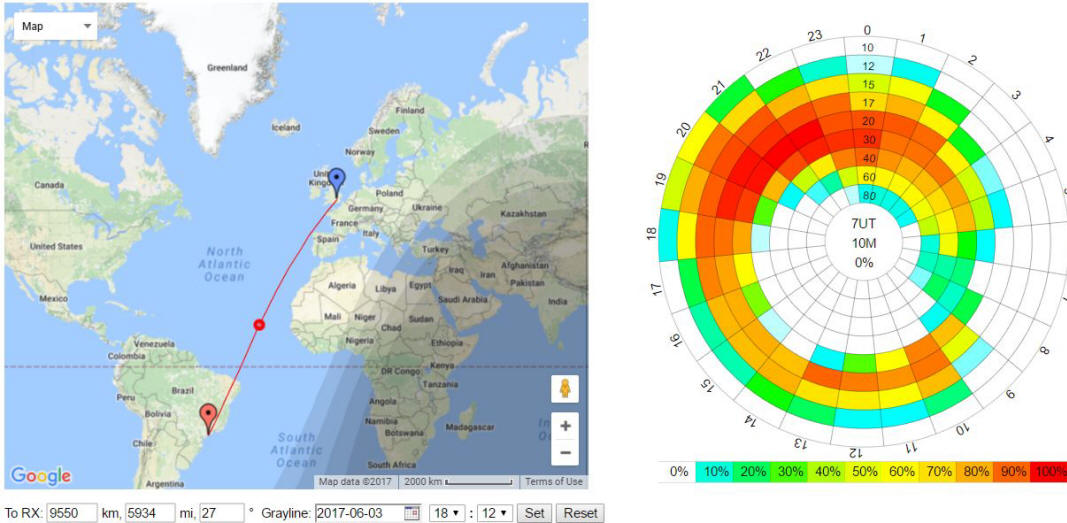Click the blue receiver marker over the UK
1067x523 pixels.
pos(337,180)
